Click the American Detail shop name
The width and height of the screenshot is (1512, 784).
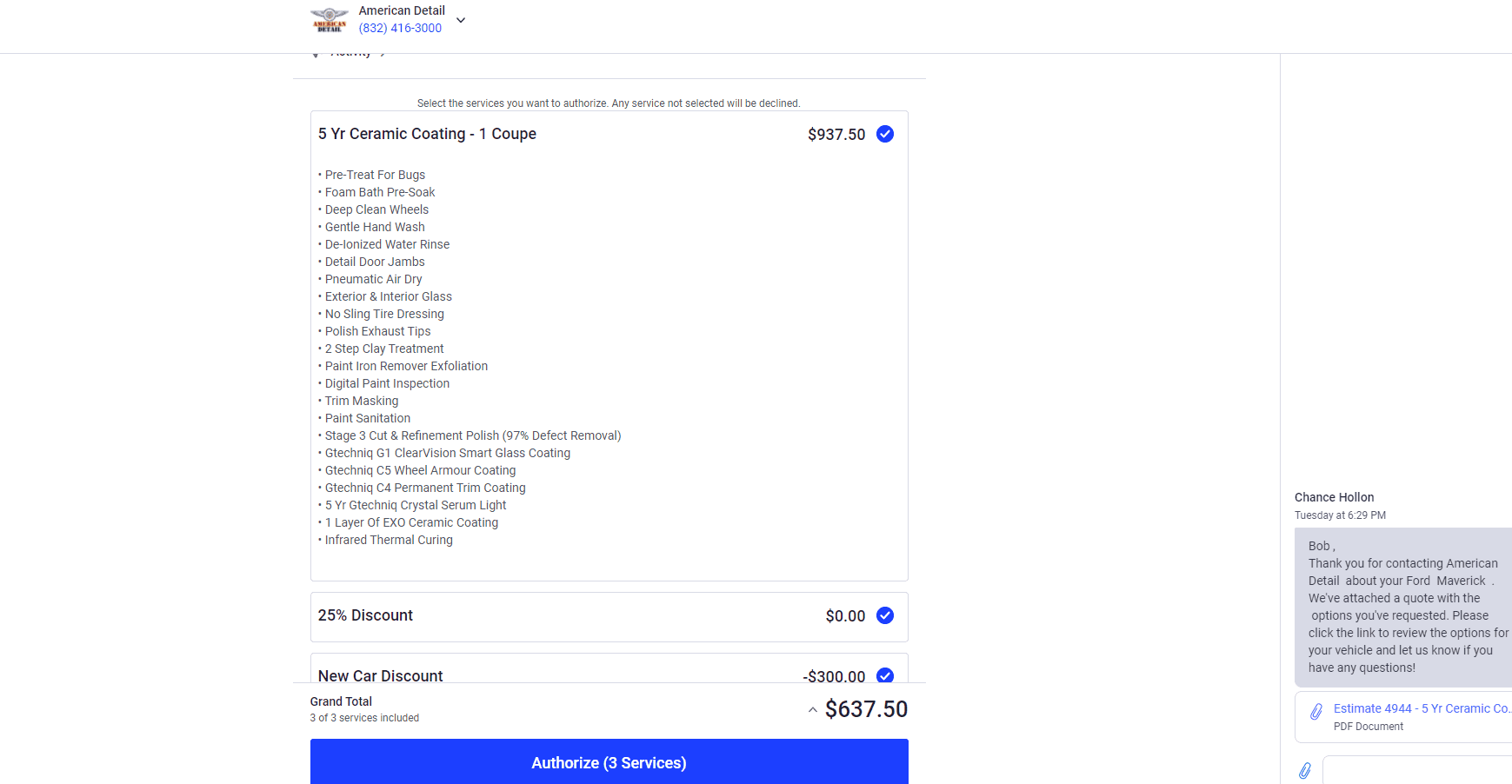[x=402, y=10]
